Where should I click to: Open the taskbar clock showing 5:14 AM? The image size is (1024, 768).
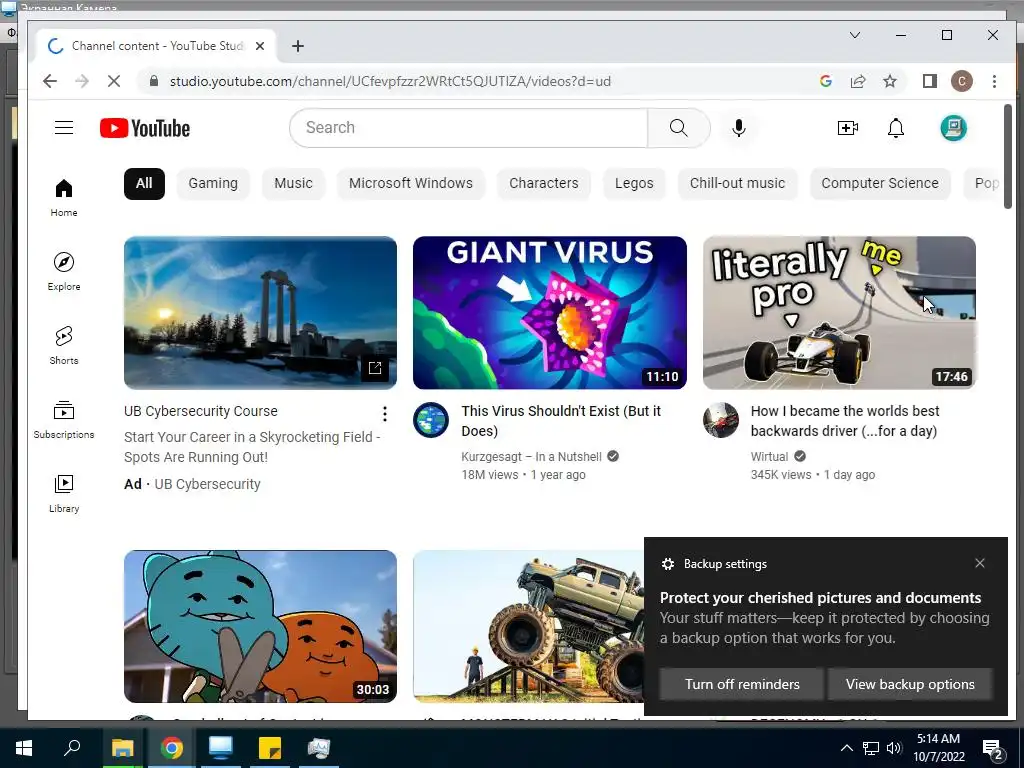point(938,748)
